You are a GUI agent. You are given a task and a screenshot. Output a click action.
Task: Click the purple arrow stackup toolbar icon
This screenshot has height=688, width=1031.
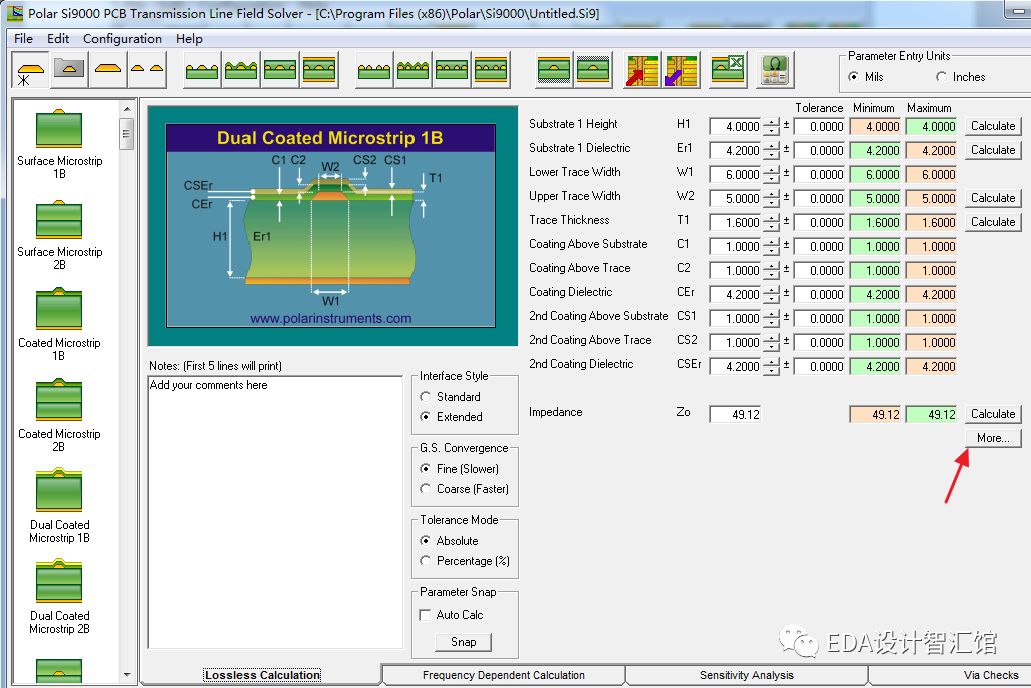pyautogui.click(x=681, y=70)
